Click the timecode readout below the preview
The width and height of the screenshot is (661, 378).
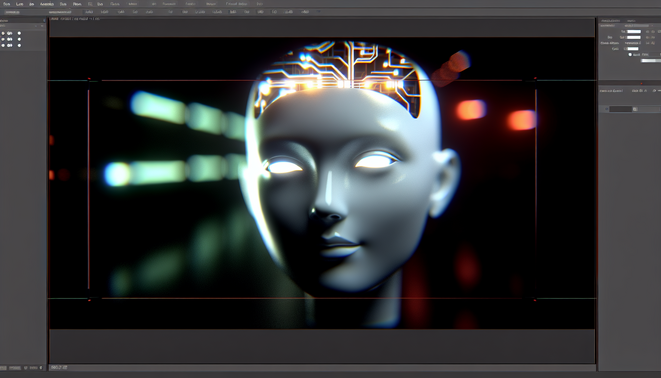pyautogui.click(x=59, y=367)
